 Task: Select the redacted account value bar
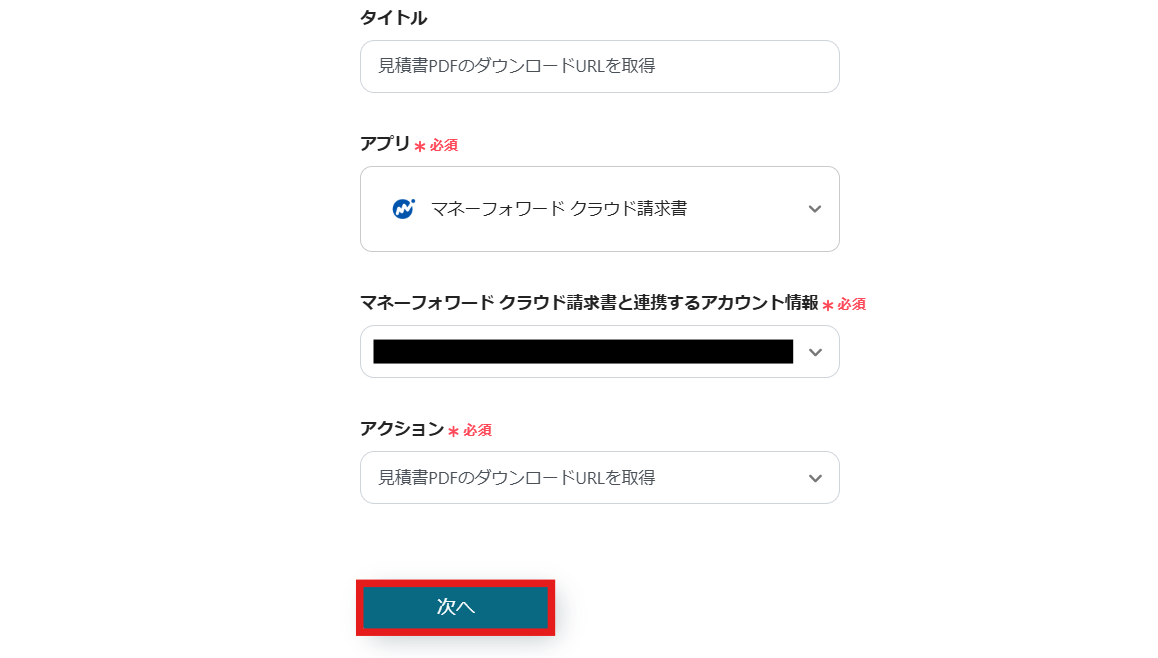pyautogui.click(x=583, y=351)
